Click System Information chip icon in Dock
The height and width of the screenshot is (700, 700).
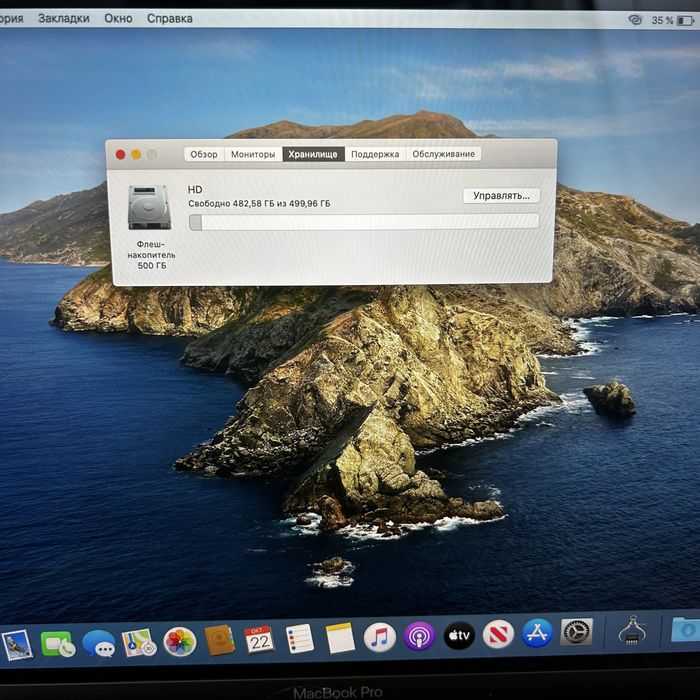(x=632, y=630)
